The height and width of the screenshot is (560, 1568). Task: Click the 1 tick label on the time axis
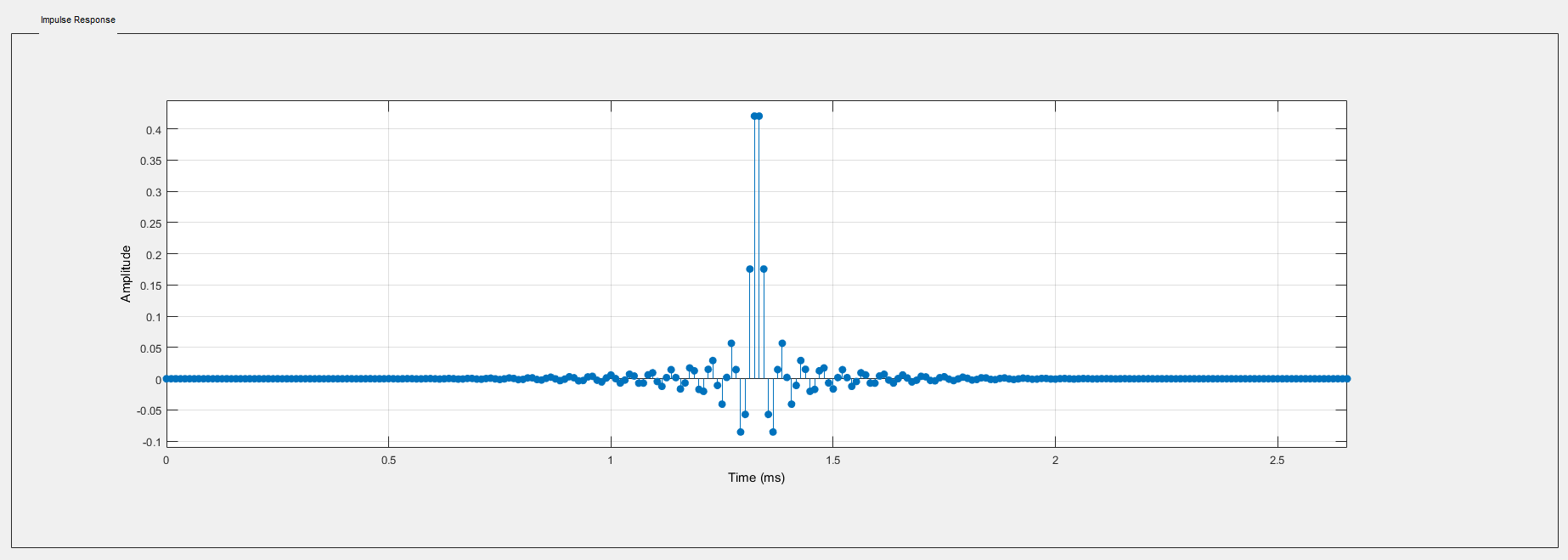coord(611,461)
